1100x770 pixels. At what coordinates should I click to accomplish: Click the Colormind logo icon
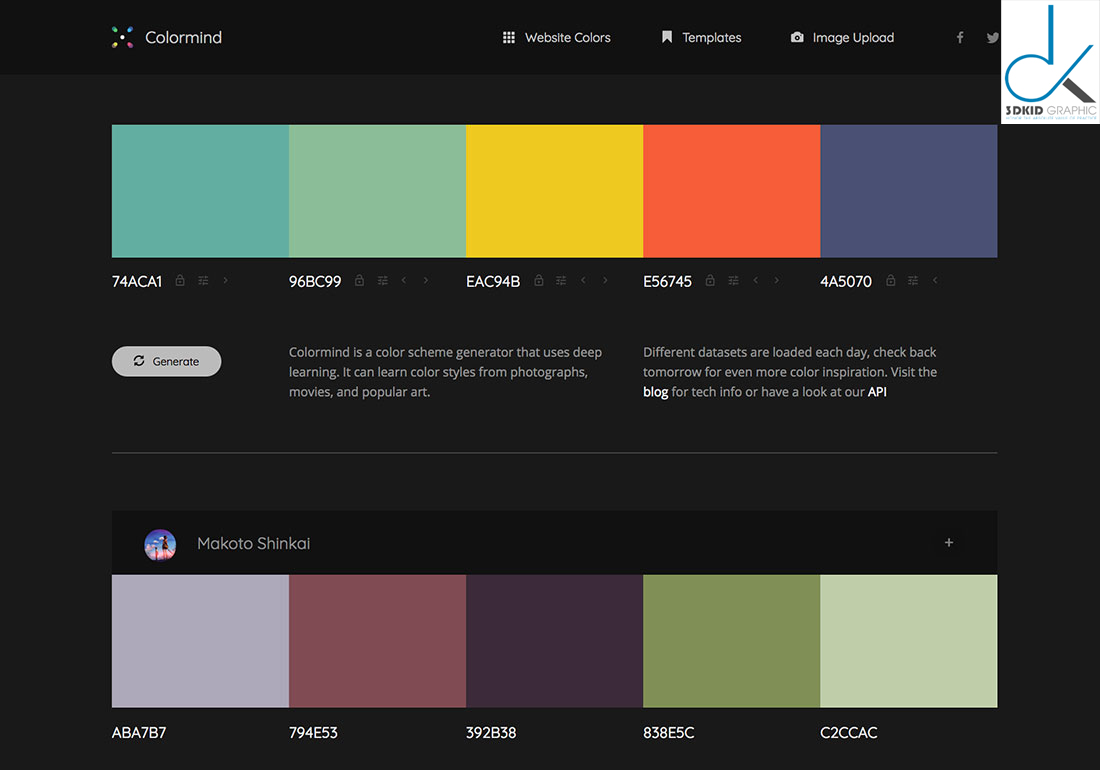(x=122, y=38)
